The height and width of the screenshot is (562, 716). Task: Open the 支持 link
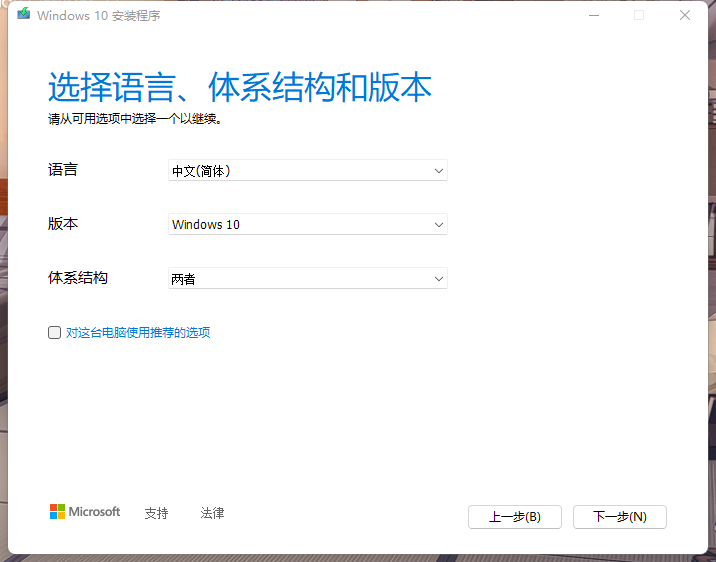156,513
